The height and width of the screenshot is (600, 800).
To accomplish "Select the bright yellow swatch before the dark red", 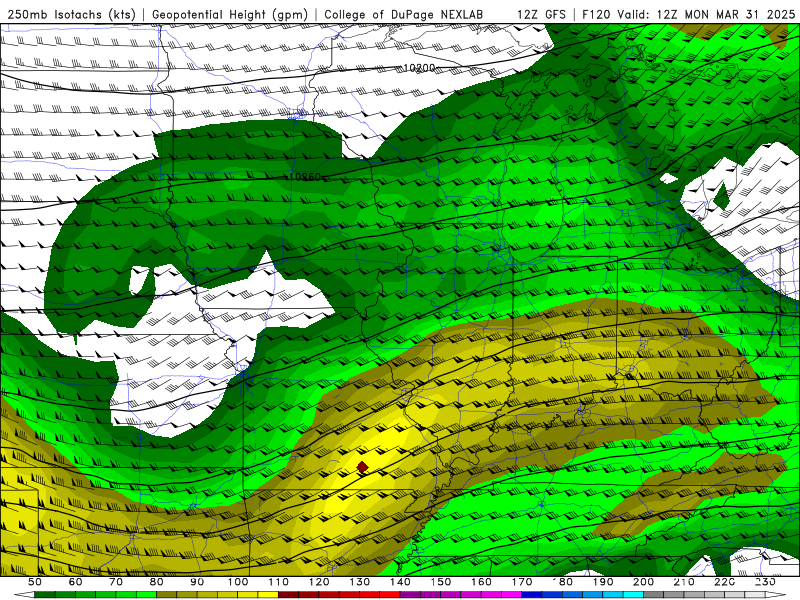I will [x=268, y=594].
